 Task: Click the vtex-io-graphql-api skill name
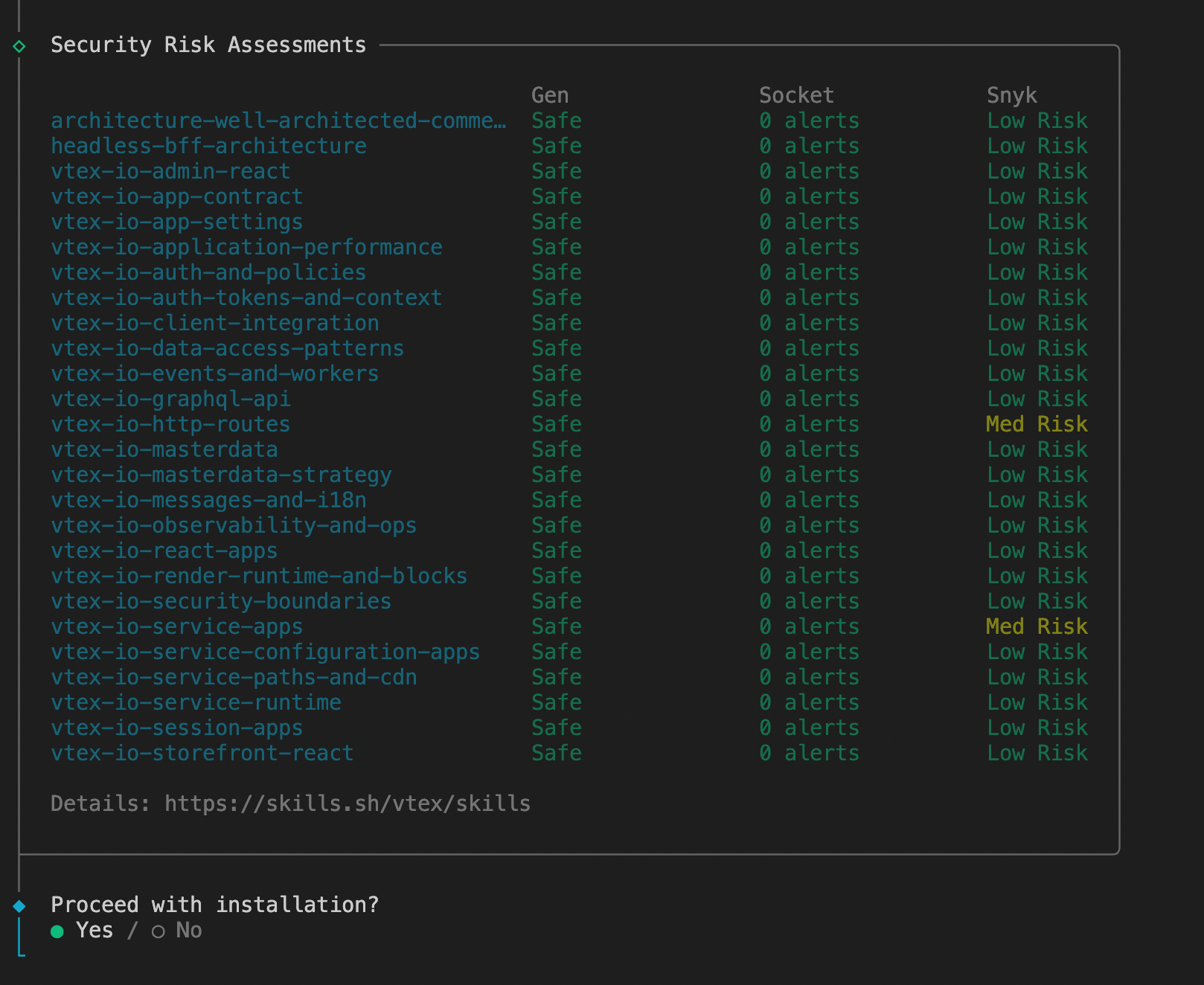pos(170,399)
